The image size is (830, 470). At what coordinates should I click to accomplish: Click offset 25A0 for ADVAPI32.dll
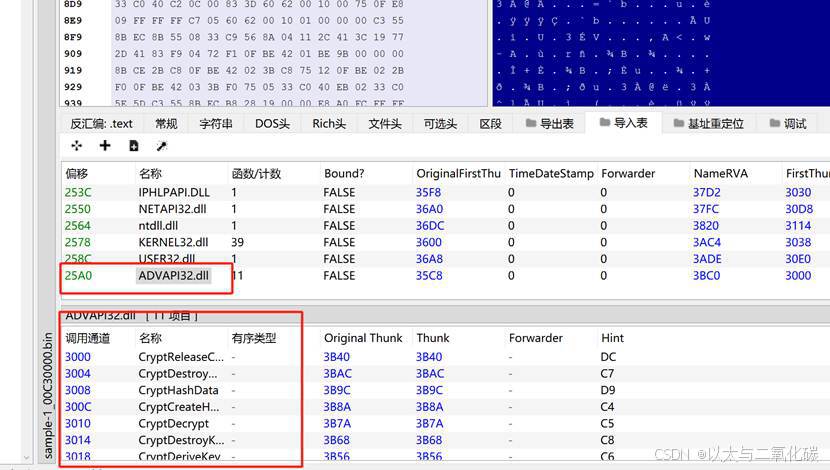[x=78, y=275]
